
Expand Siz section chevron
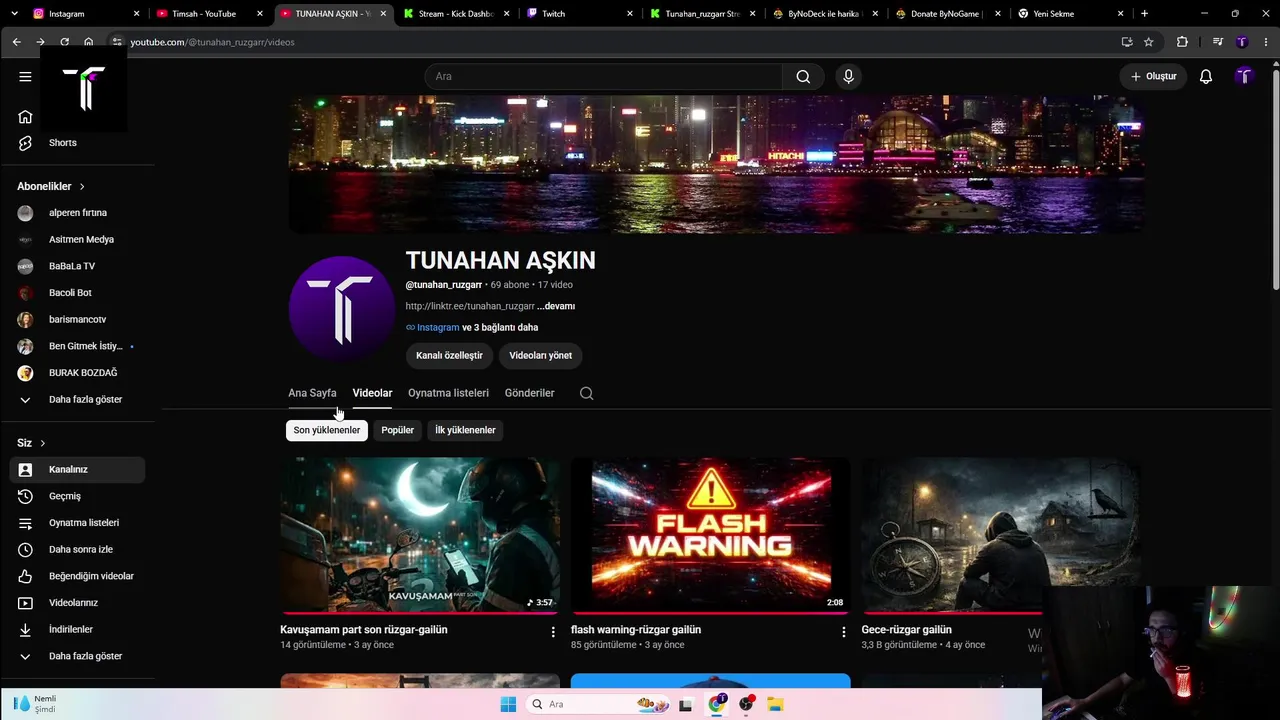42,443
